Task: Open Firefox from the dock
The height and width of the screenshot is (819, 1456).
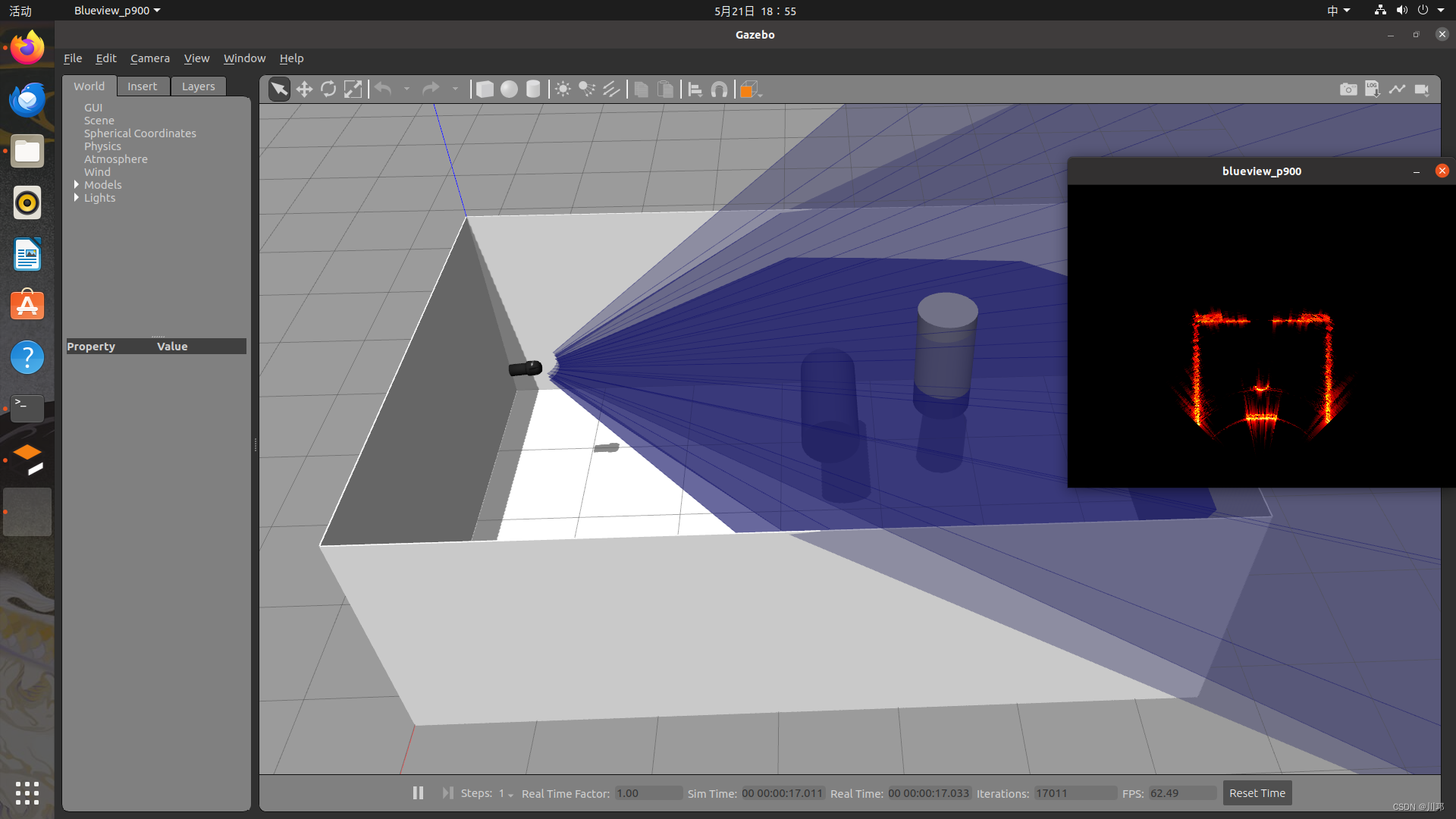Action: click(27, 49)
